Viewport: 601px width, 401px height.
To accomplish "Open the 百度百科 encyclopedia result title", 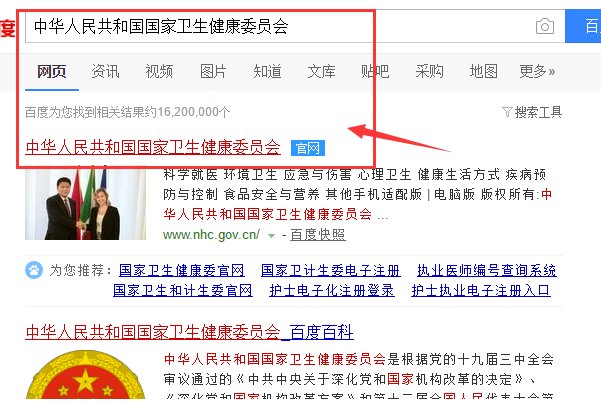I will (189, 332).
